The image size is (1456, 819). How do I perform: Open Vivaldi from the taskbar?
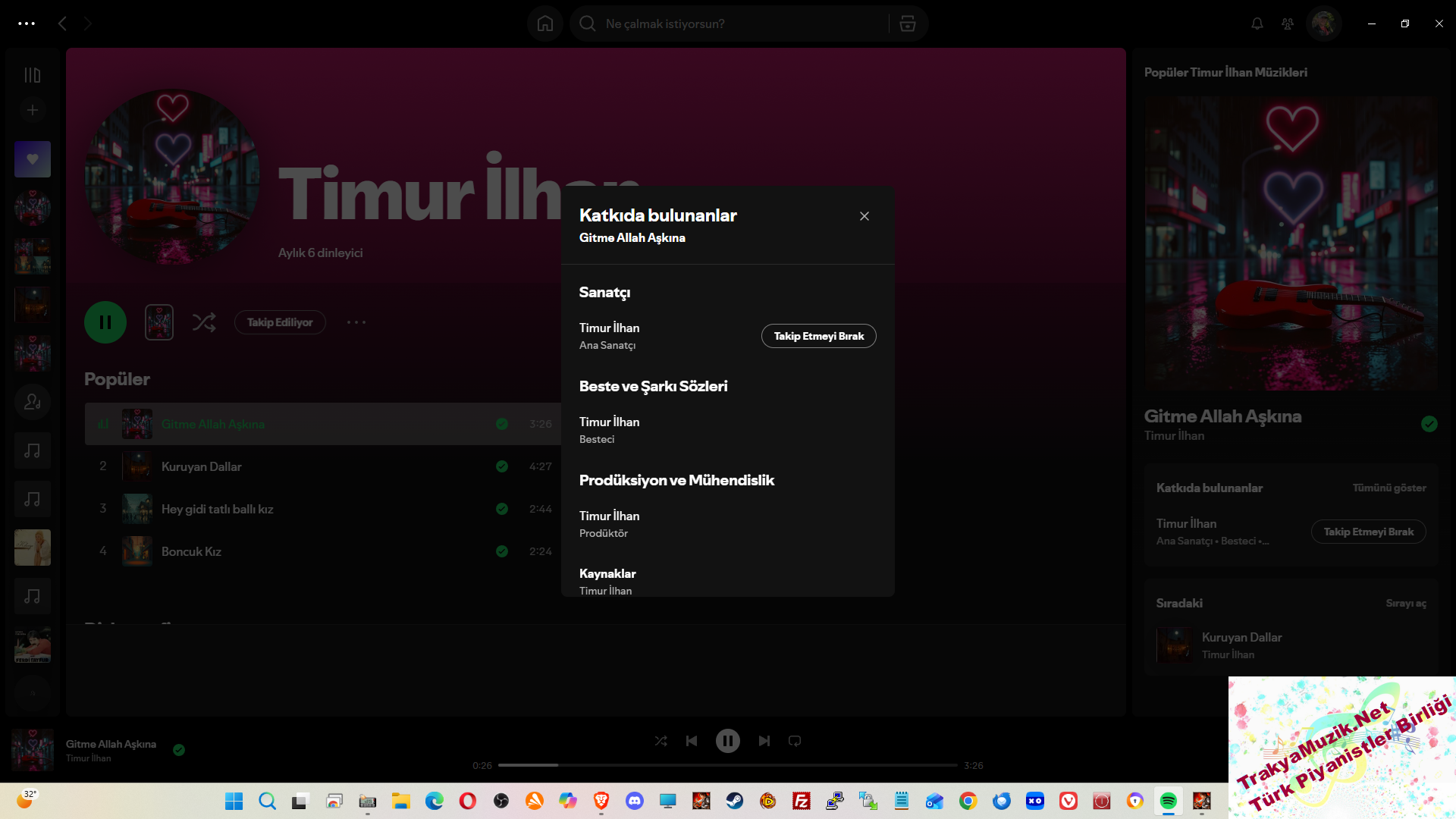click(1068, 801)
